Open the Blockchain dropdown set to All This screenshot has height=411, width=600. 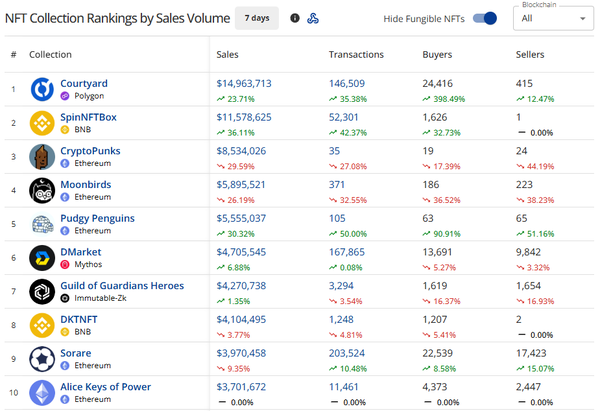tap(553, 18)
